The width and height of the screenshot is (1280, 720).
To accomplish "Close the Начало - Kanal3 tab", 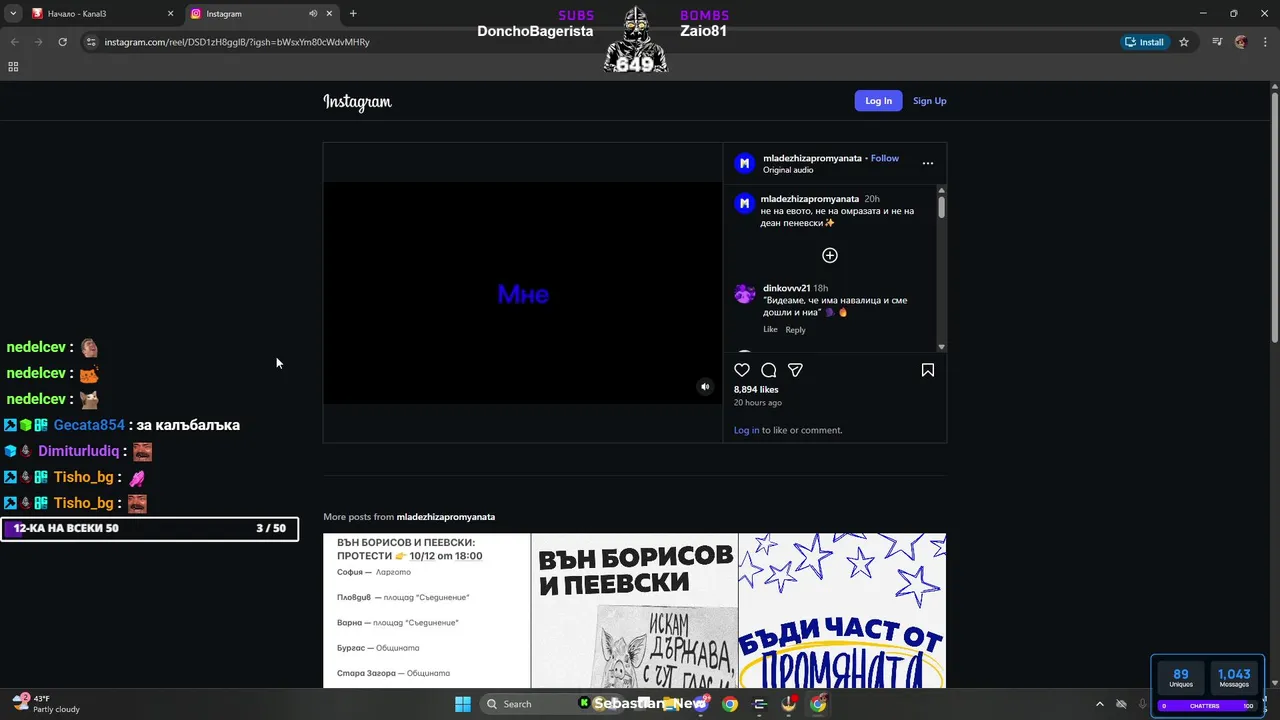I will (170, 14).
